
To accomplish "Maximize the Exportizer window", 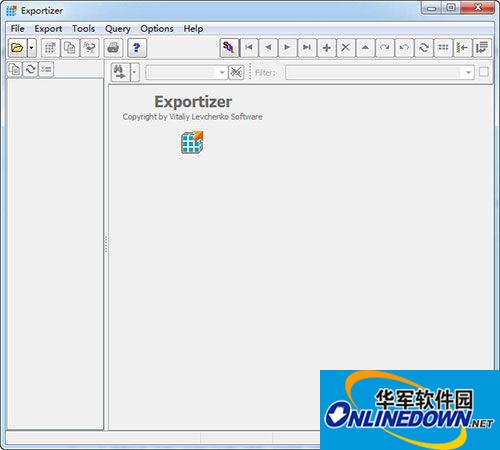I will click(451, 8).
